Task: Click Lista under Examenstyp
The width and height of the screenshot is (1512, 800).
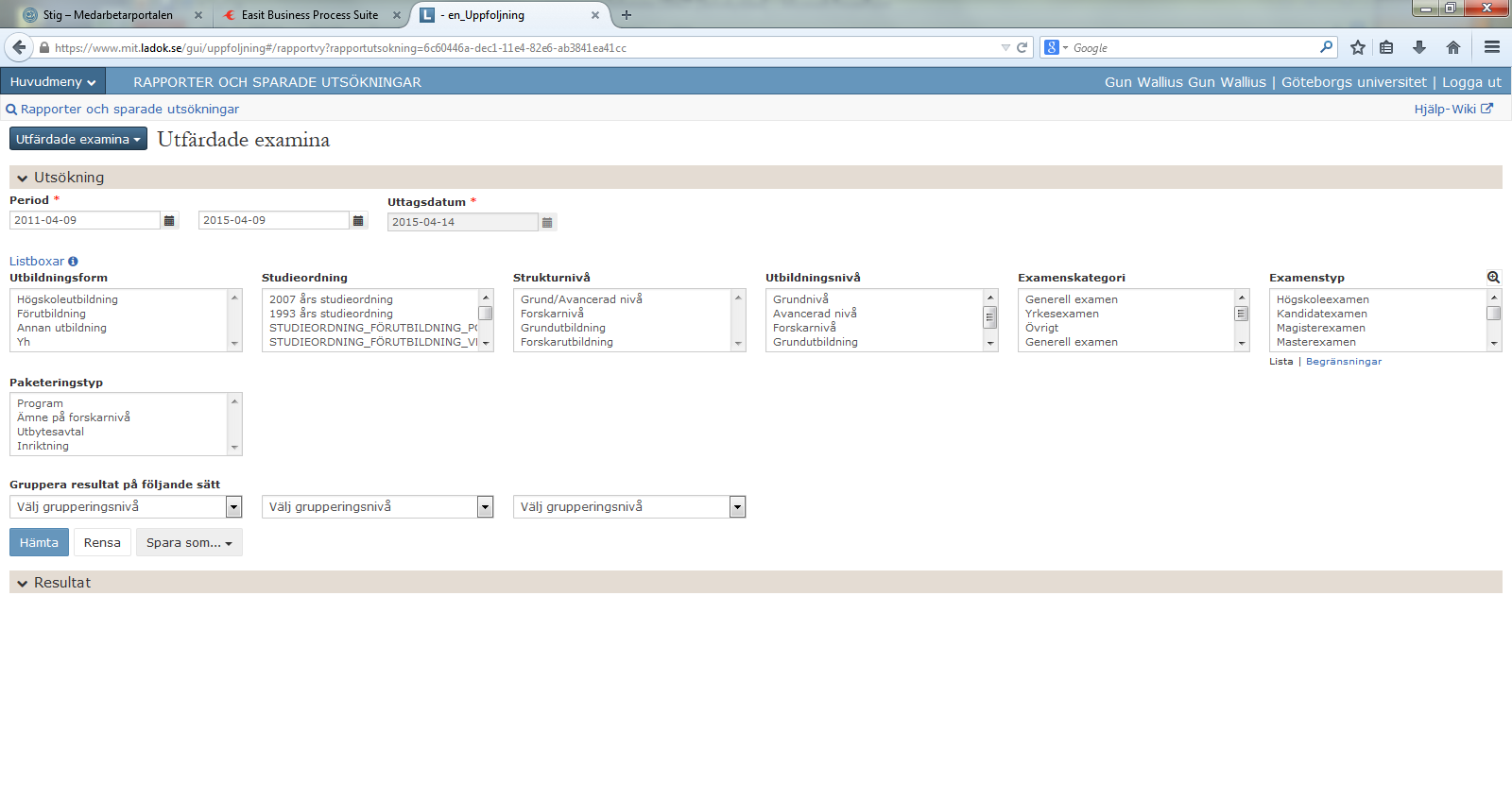Action: (1280, 362)
